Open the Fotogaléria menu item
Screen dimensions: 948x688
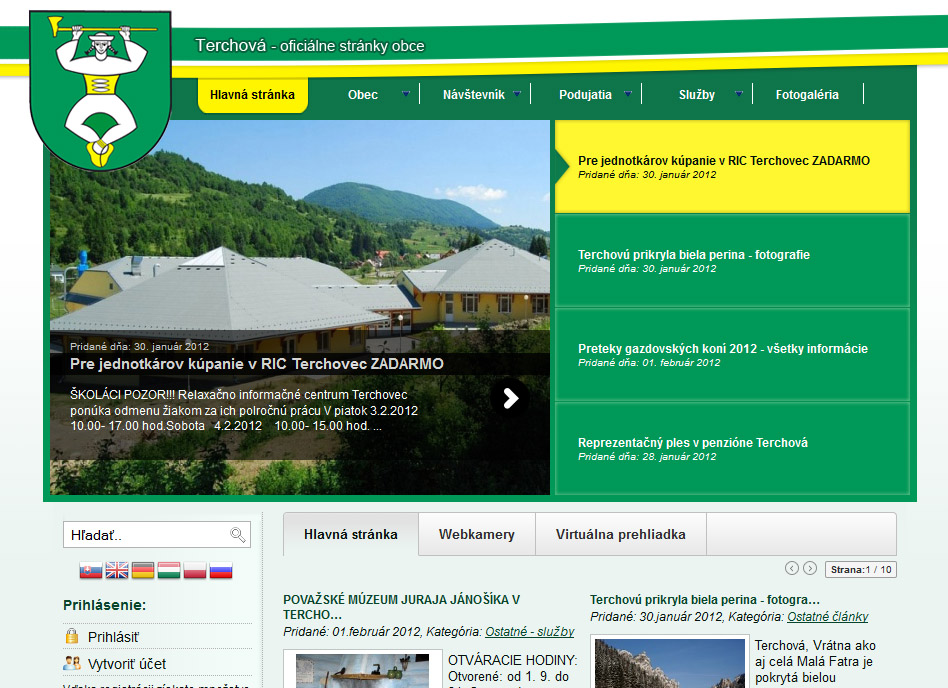click(x=807, y=95)
